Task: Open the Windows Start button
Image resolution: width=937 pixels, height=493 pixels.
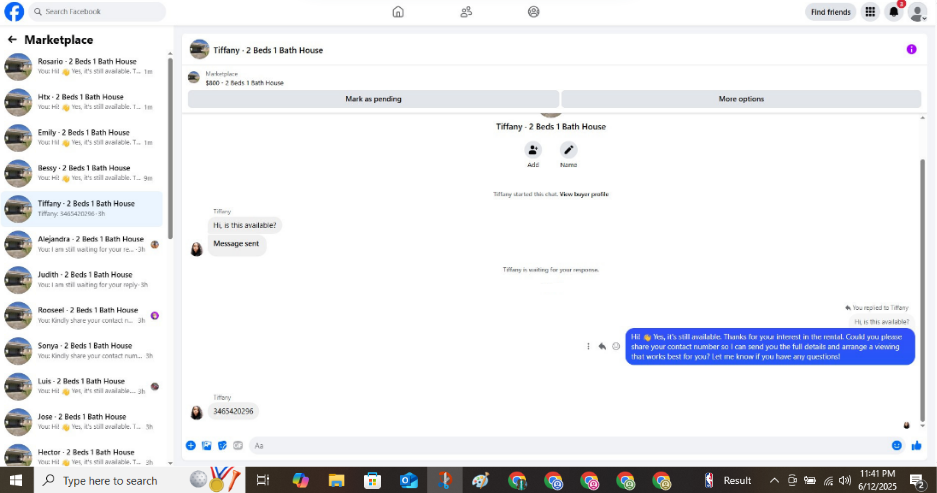Action: click(x=16, y=480)
